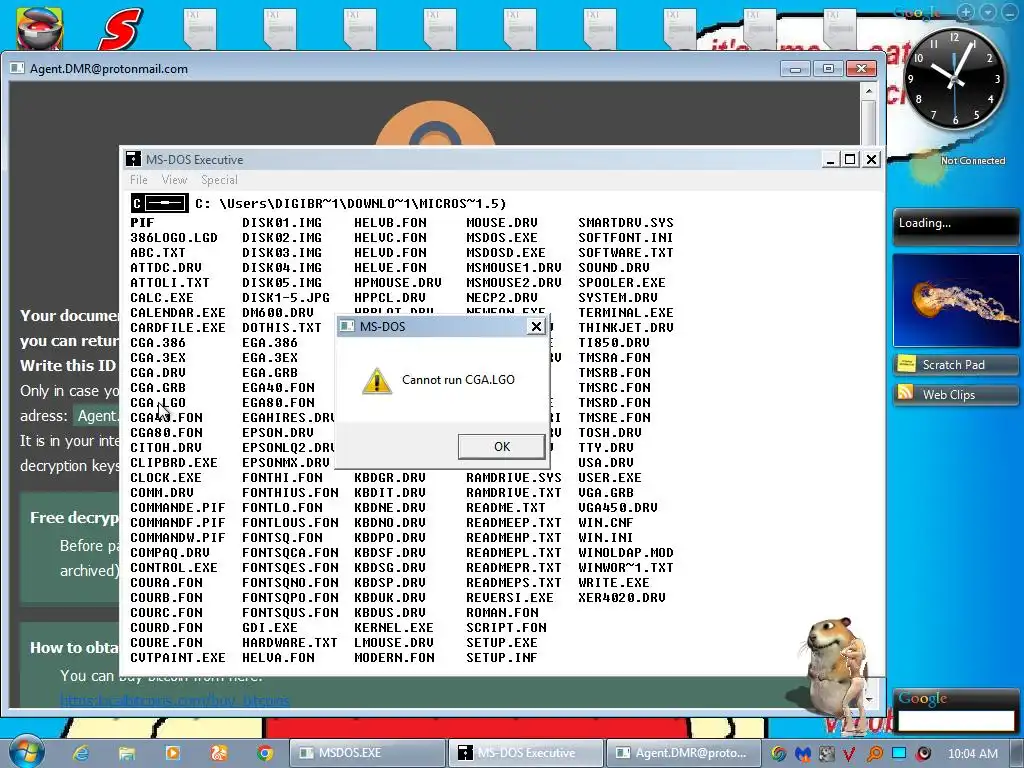Image resolution: width=1024 pixels, height=768 pixels.
Task: Click the blue Malwarebytes M tray icon
Action: coord(803,754)
